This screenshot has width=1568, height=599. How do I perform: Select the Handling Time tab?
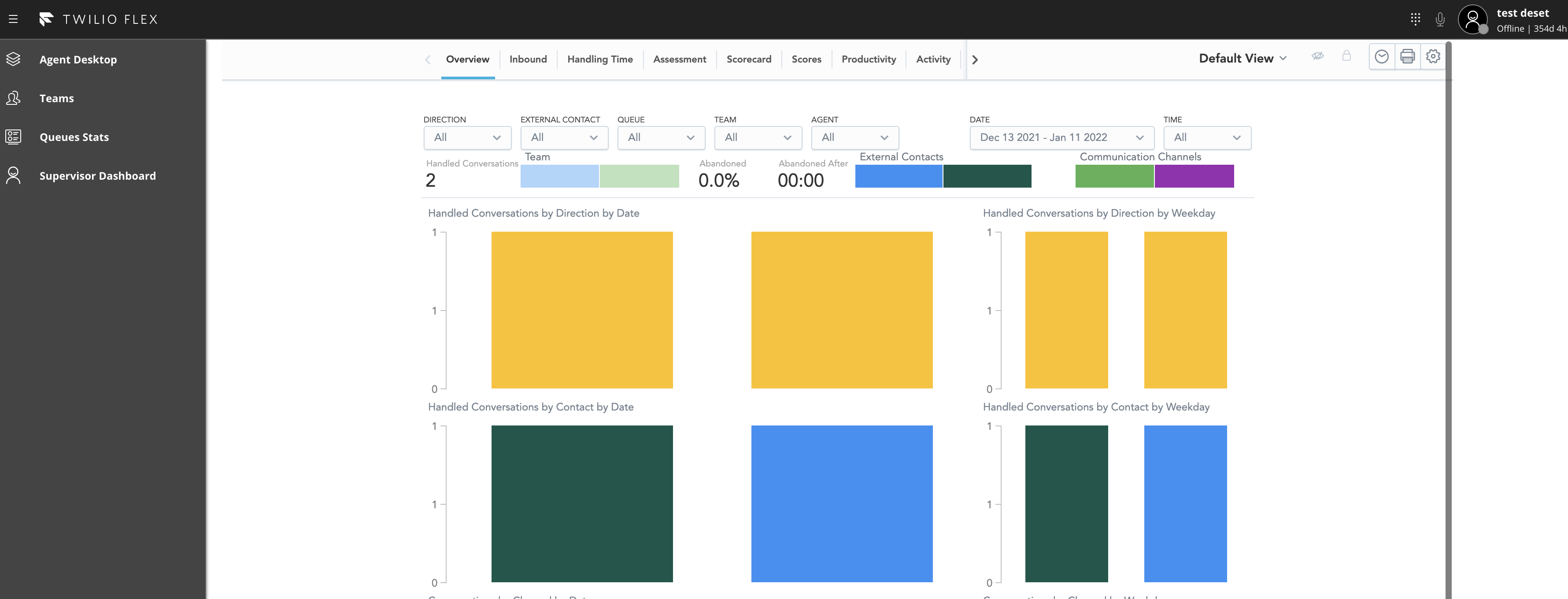click(600, 59)
